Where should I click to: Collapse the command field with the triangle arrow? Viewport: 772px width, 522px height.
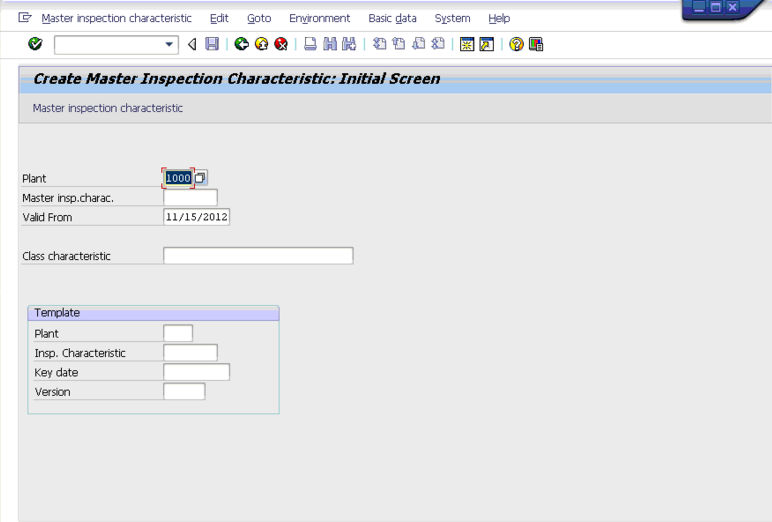pos(192,44)
